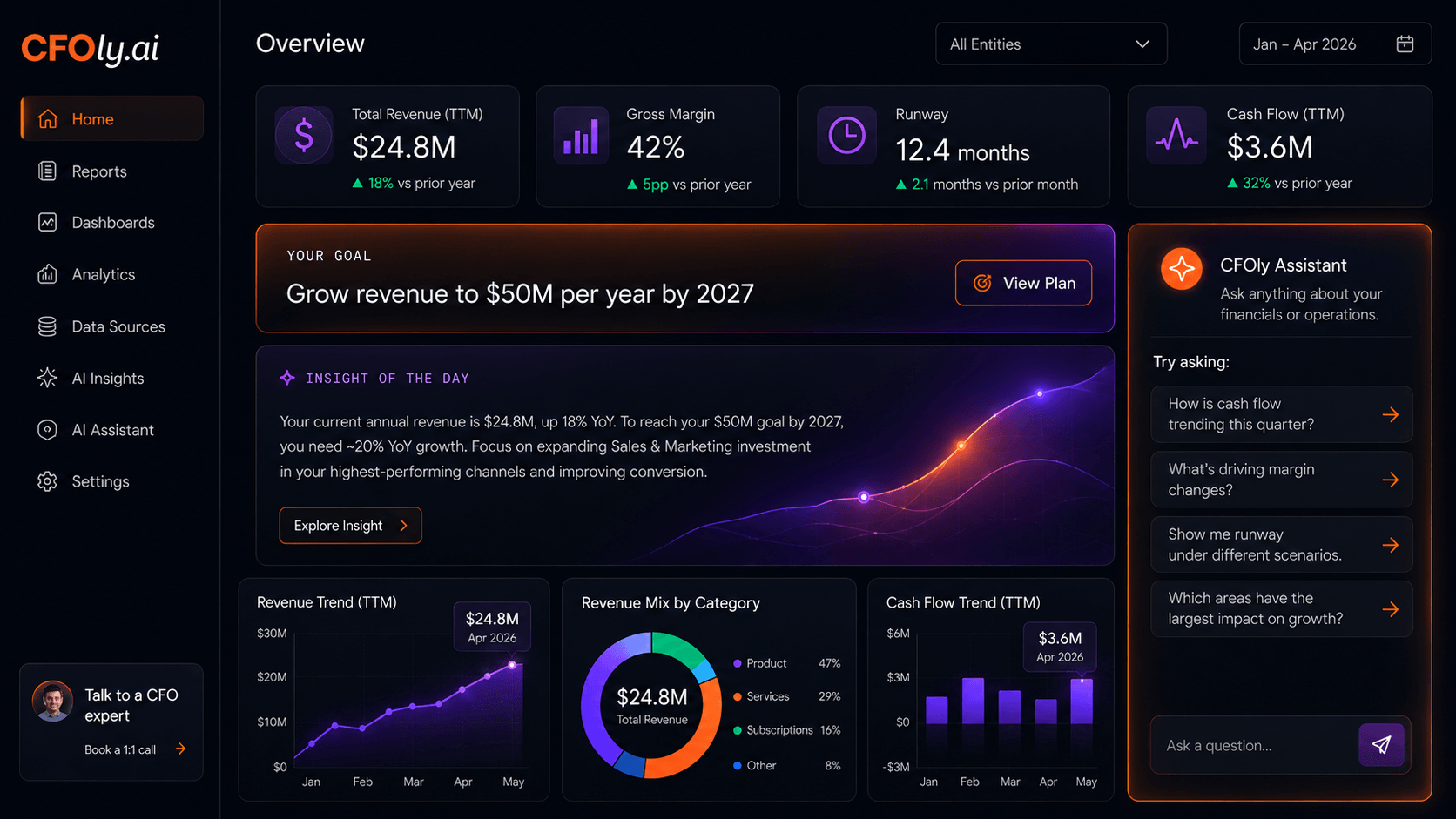The image size is (1456, 819).
Task: Click the Dashboards chart icon in sidebar
Action: pyautogui.click(x=48, y=223)
